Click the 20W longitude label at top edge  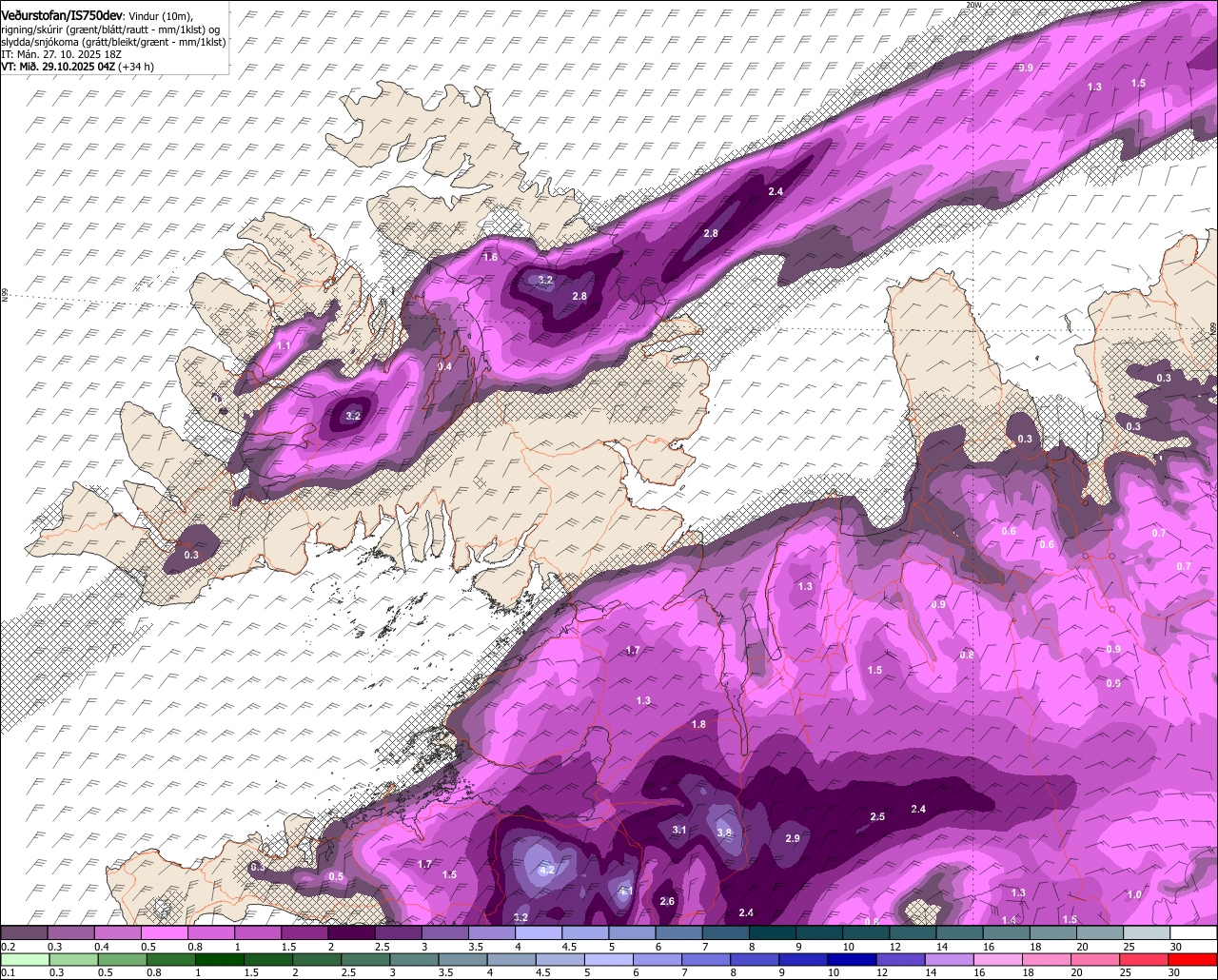pyautogui.click(x=972, y=5)
